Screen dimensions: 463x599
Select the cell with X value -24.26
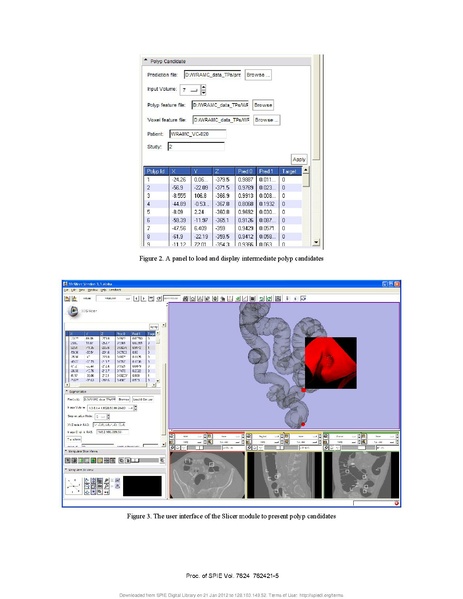click(x=180, y=180)
